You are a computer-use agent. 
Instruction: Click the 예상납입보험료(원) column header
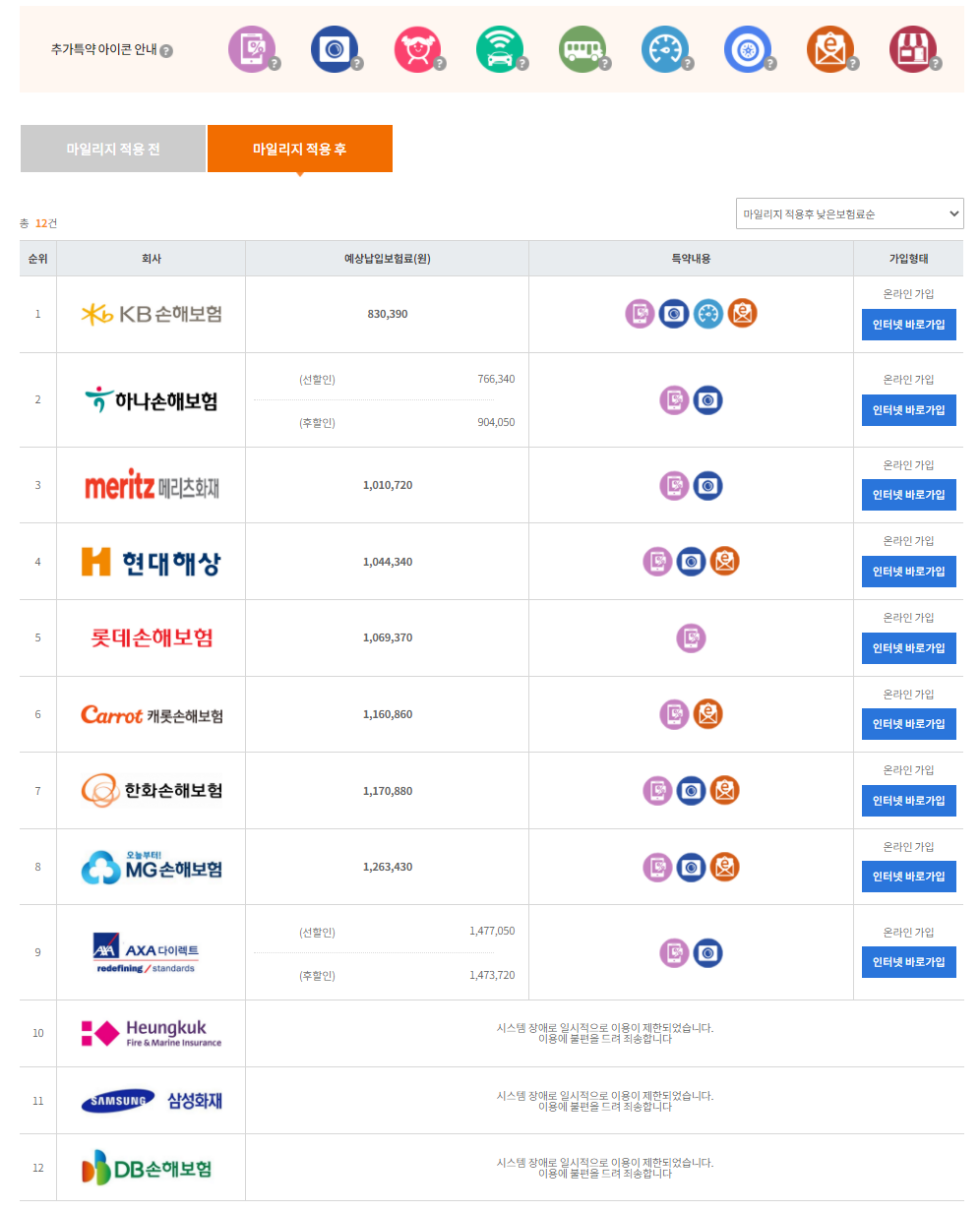pos(388,259)
